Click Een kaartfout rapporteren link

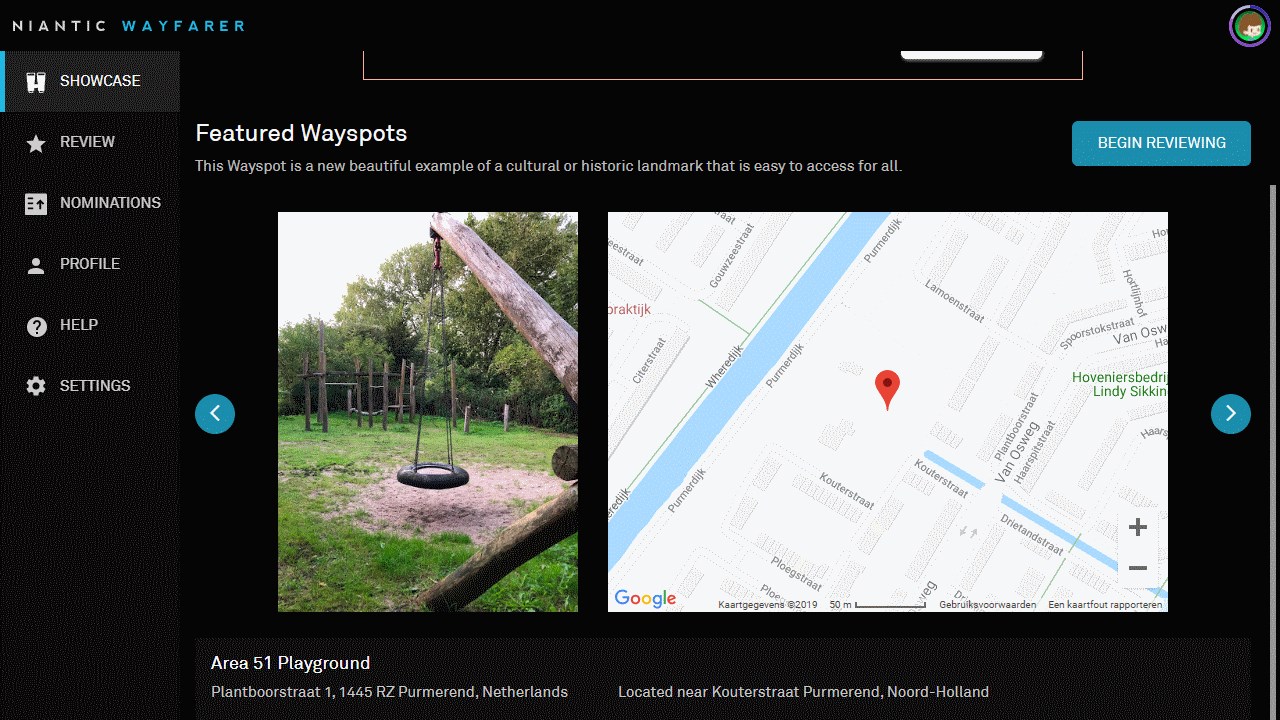[x=1105, y=605]
